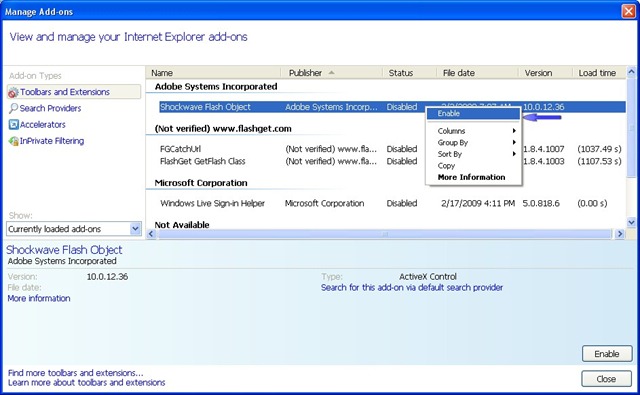
Task: Click the Microsoft Corporation publisher cell
Action: (324, 203)
